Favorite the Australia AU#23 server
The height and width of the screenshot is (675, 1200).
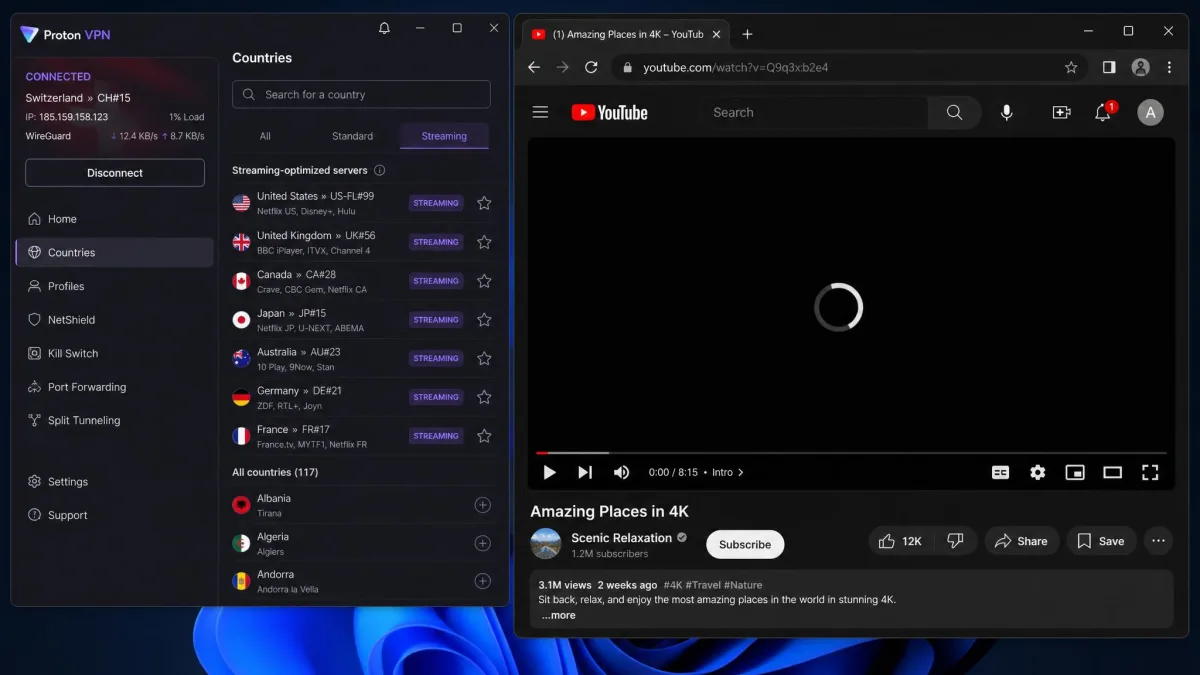484,358
